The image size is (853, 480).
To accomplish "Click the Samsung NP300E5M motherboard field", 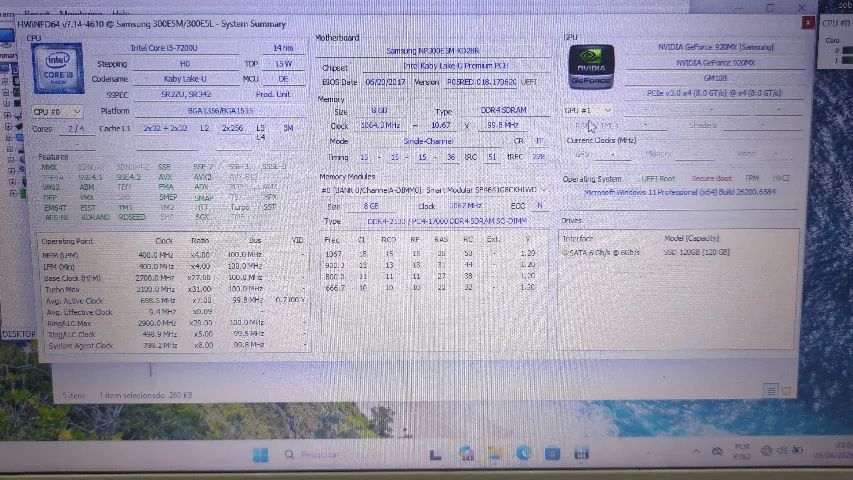I will (433, 51).
